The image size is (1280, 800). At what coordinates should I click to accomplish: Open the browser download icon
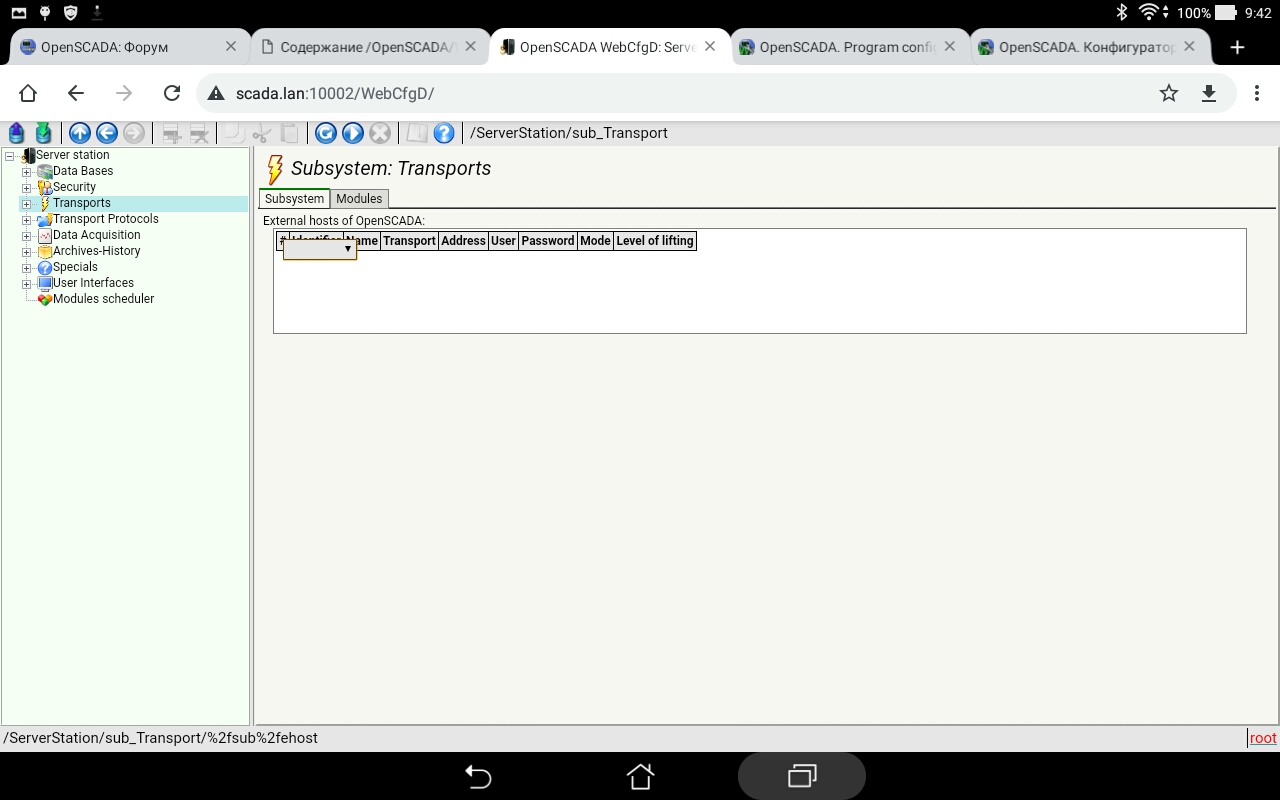point(1208,93)
